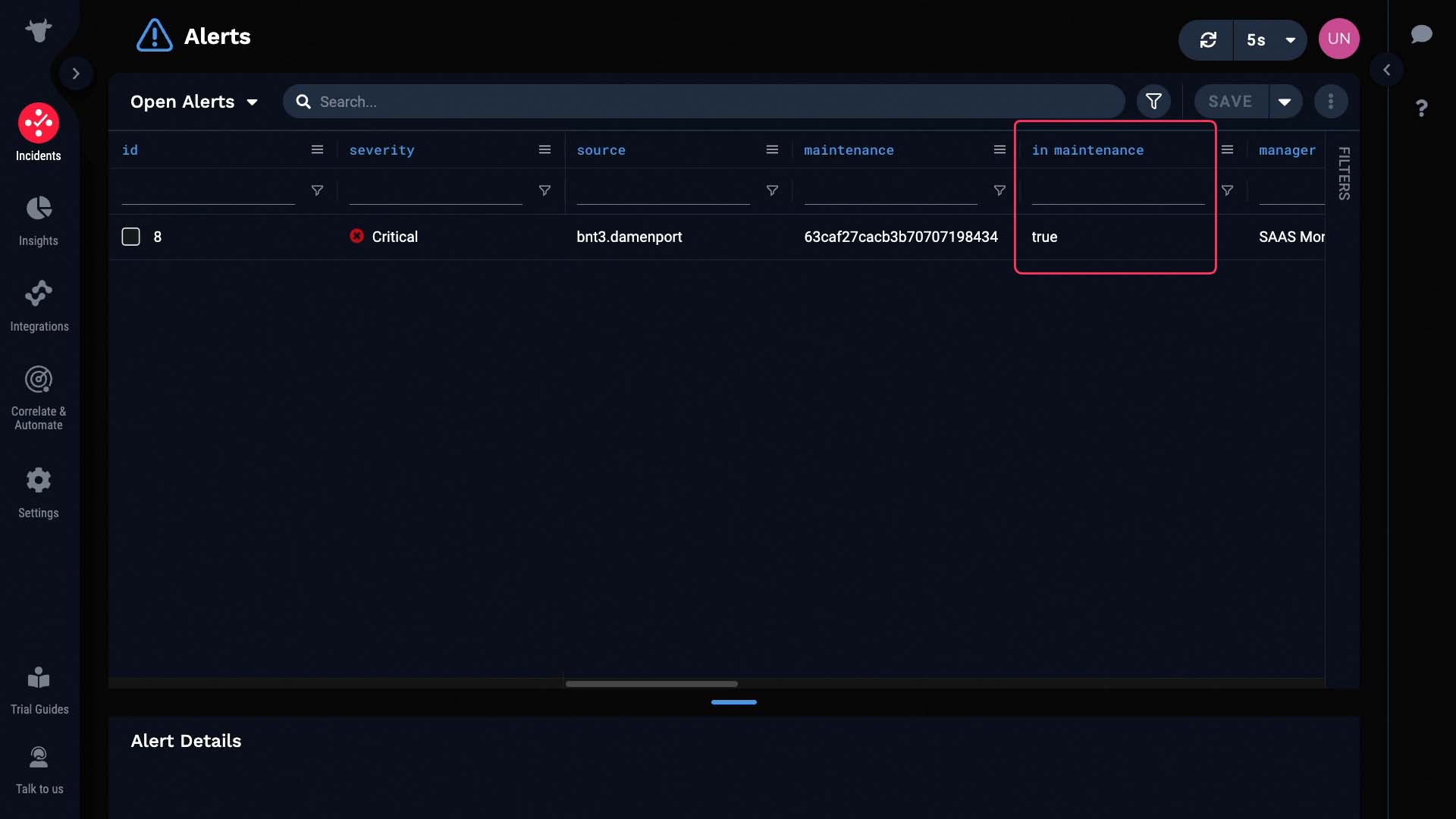Click Talk to us icon

[39, 758]
